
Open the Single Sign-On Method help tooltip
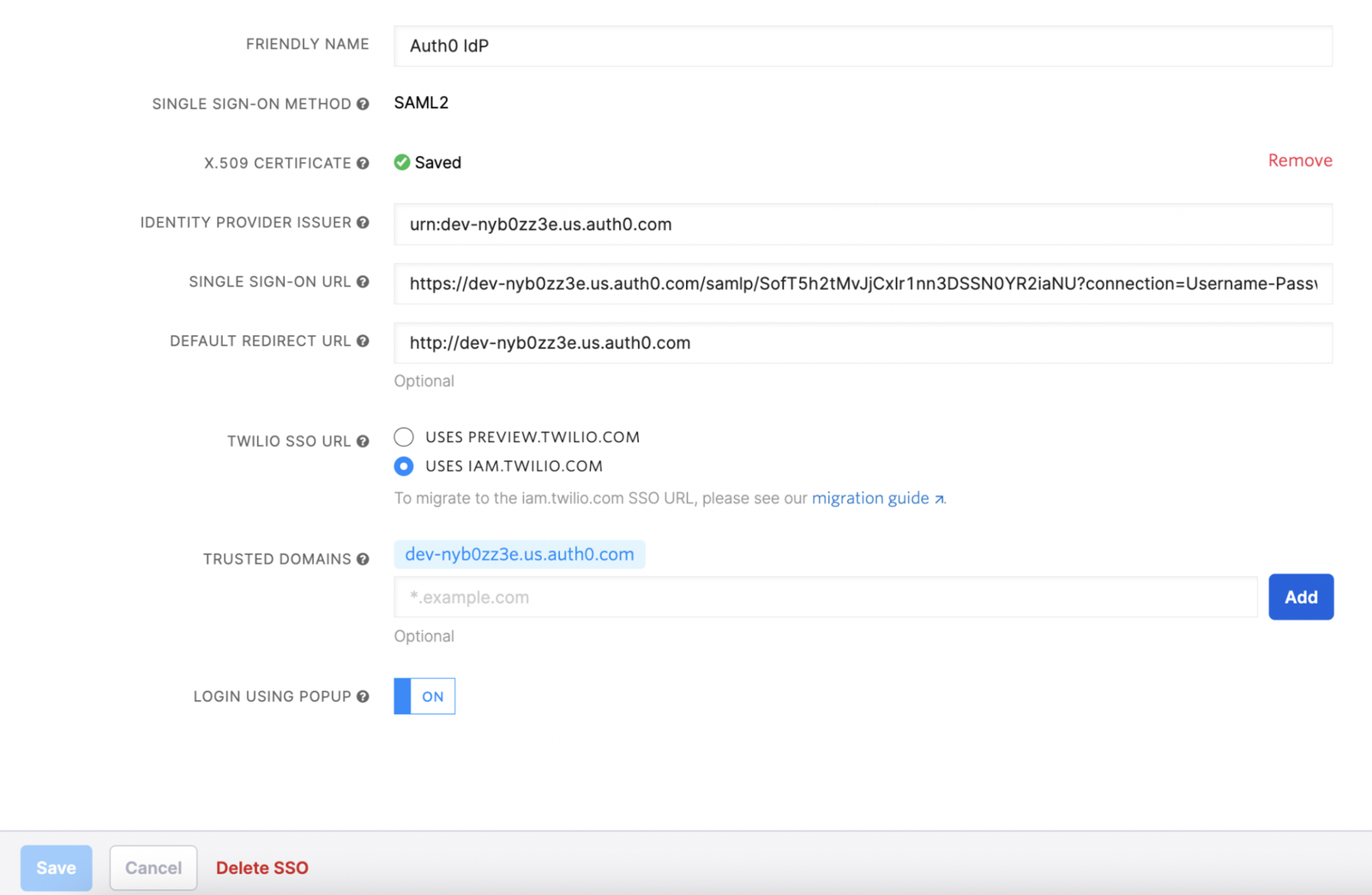click(x=363, y=103)
